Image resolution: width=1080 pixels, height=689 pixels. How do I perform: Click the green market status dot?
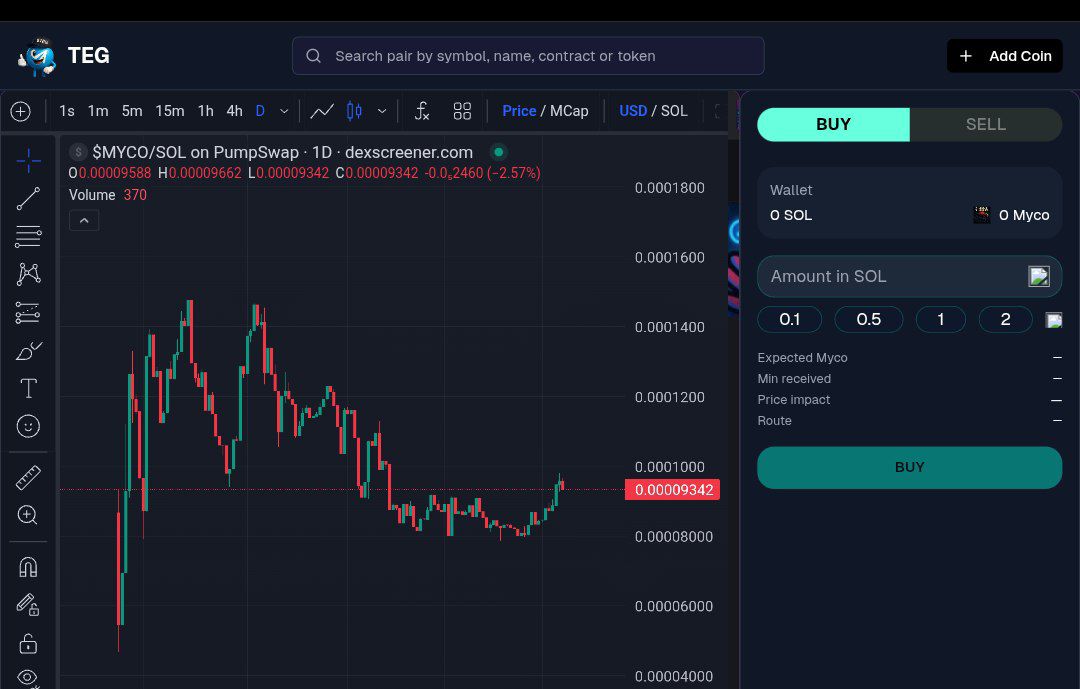499,152
